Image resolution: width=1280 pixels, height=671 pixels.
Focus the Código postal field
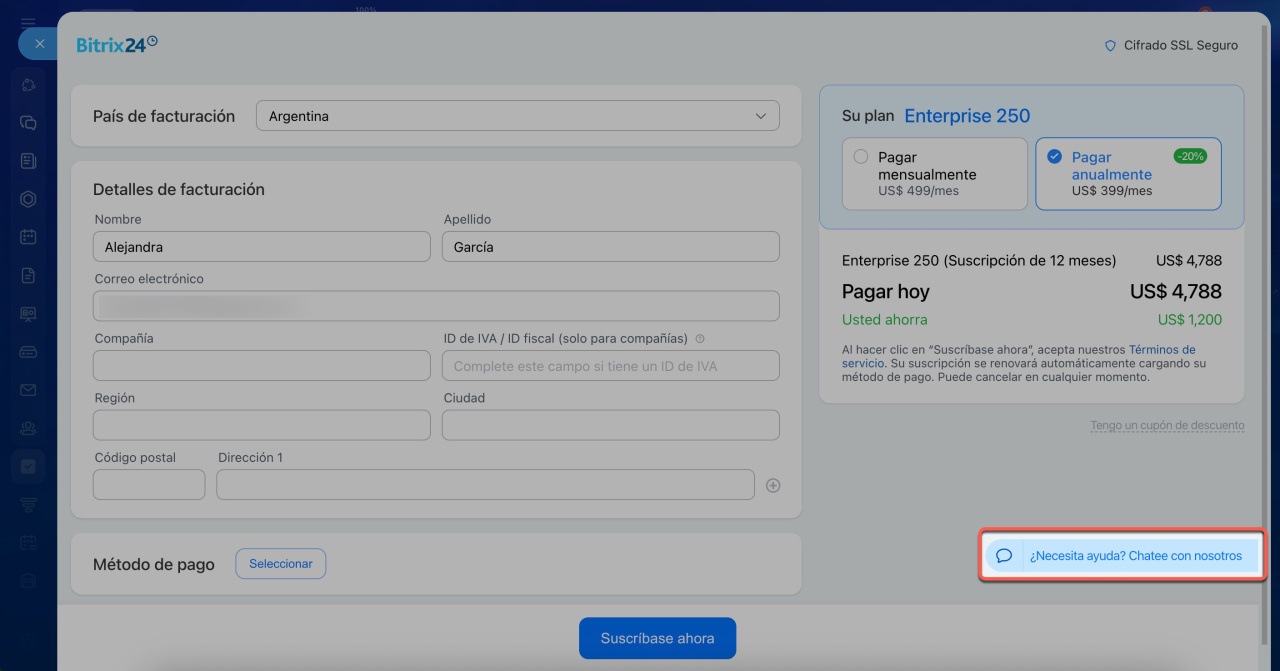click(x=148, y=485)
